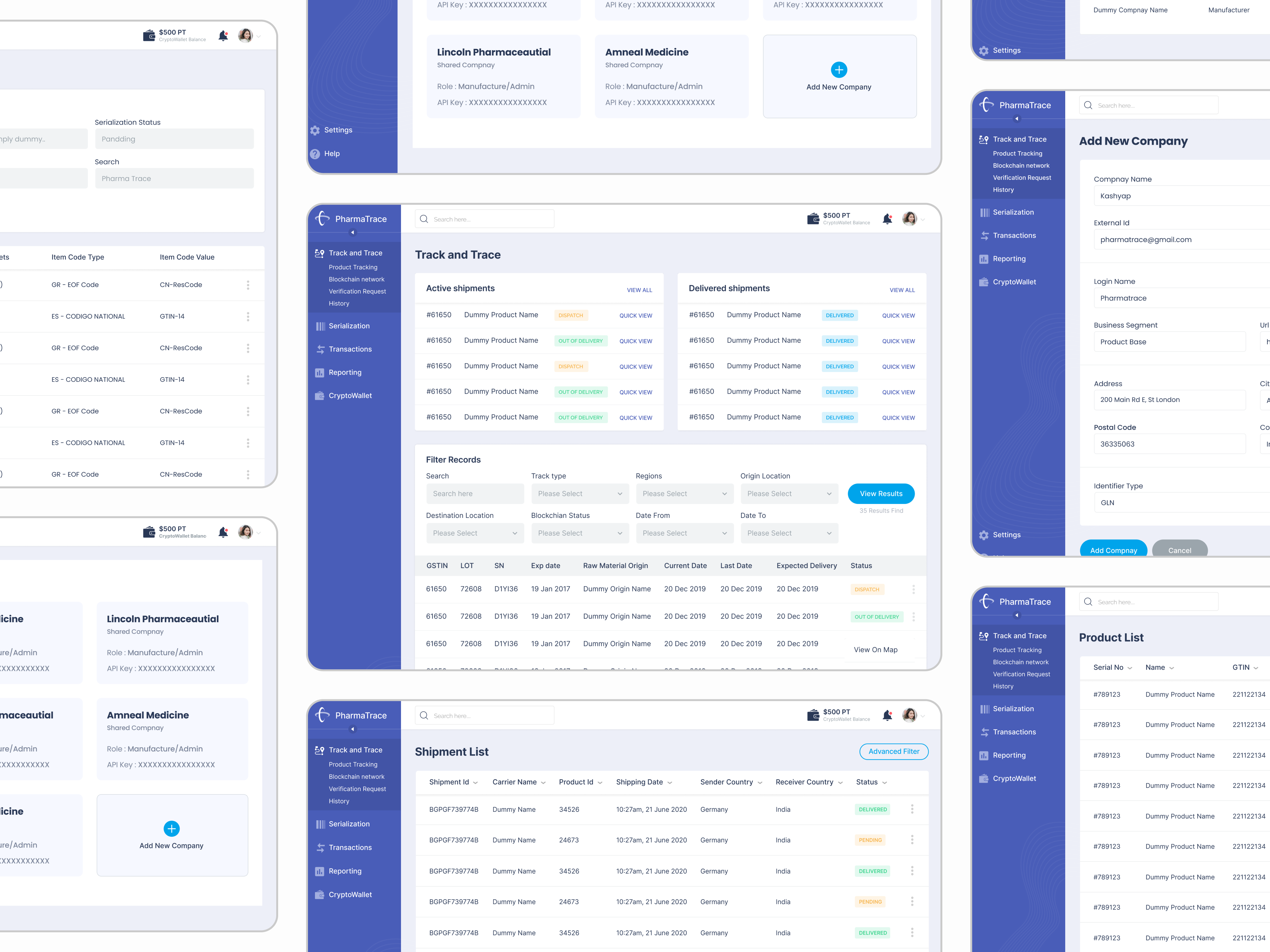Click the Search here field in Filter Records
The image size is (1270, 952).
[474, 493]
